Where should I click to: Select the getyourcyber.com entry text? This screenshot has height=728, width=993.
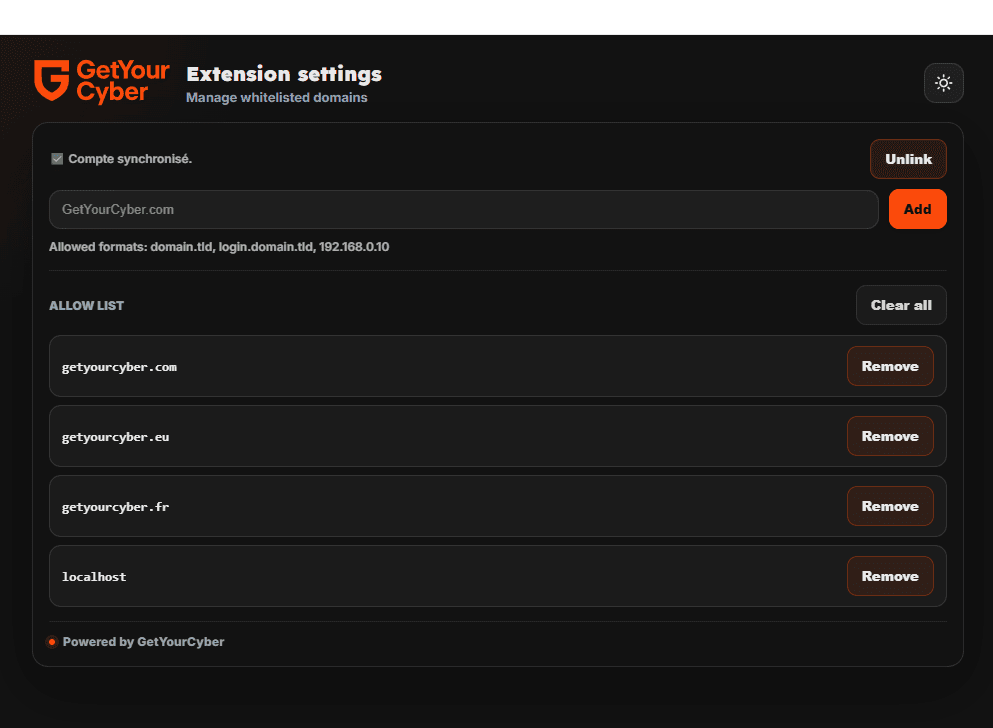pos(119,367)
